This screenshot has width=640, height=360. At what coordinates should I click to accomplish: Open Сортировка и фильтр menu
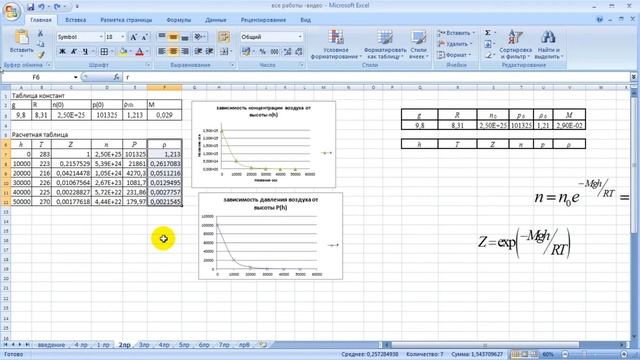tap(515, 44)
